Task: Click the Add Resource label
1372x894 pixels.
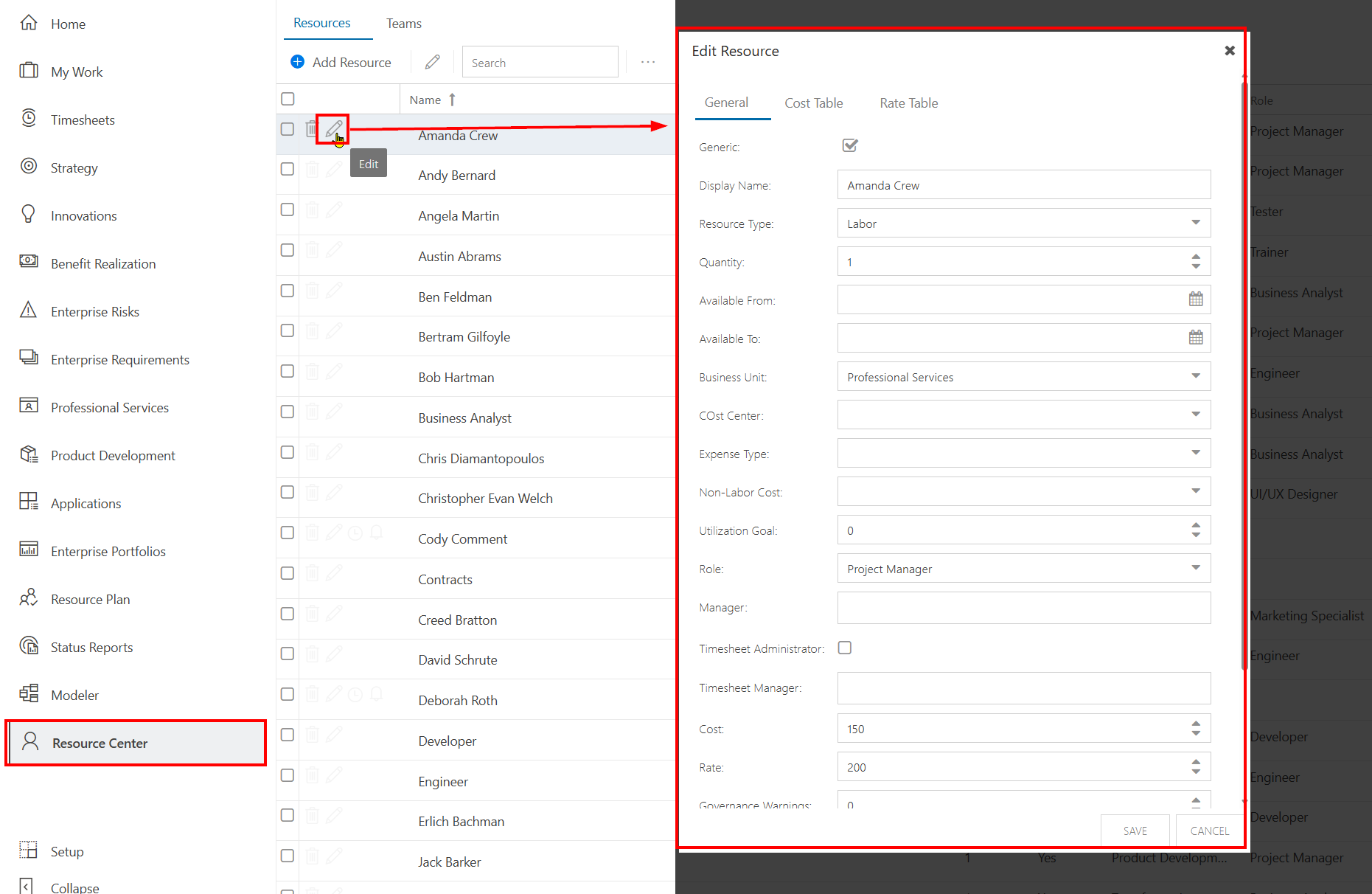Action: [x=352, y=63]
